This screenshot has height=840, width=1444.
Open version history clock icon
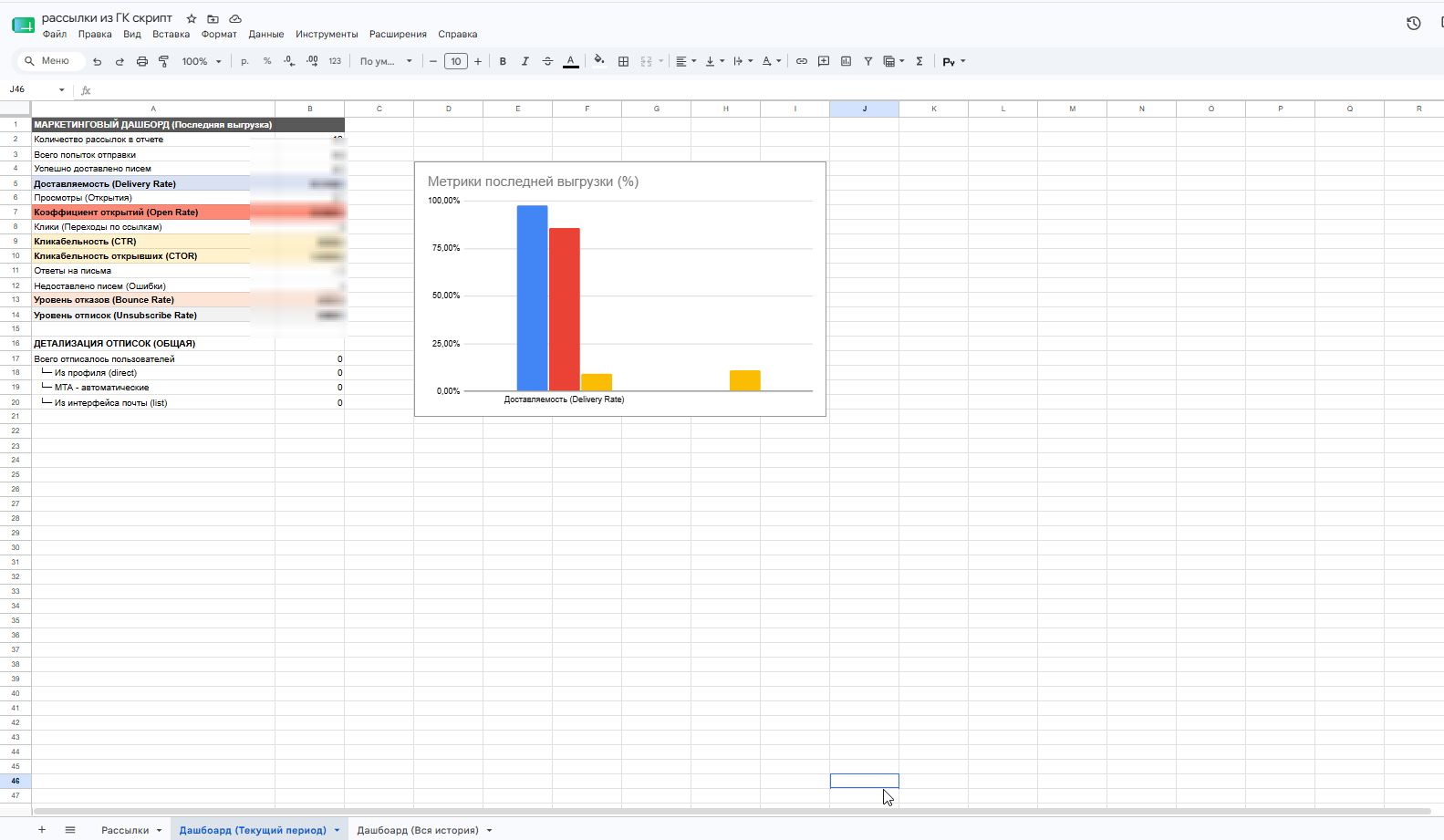[1413, 24]
